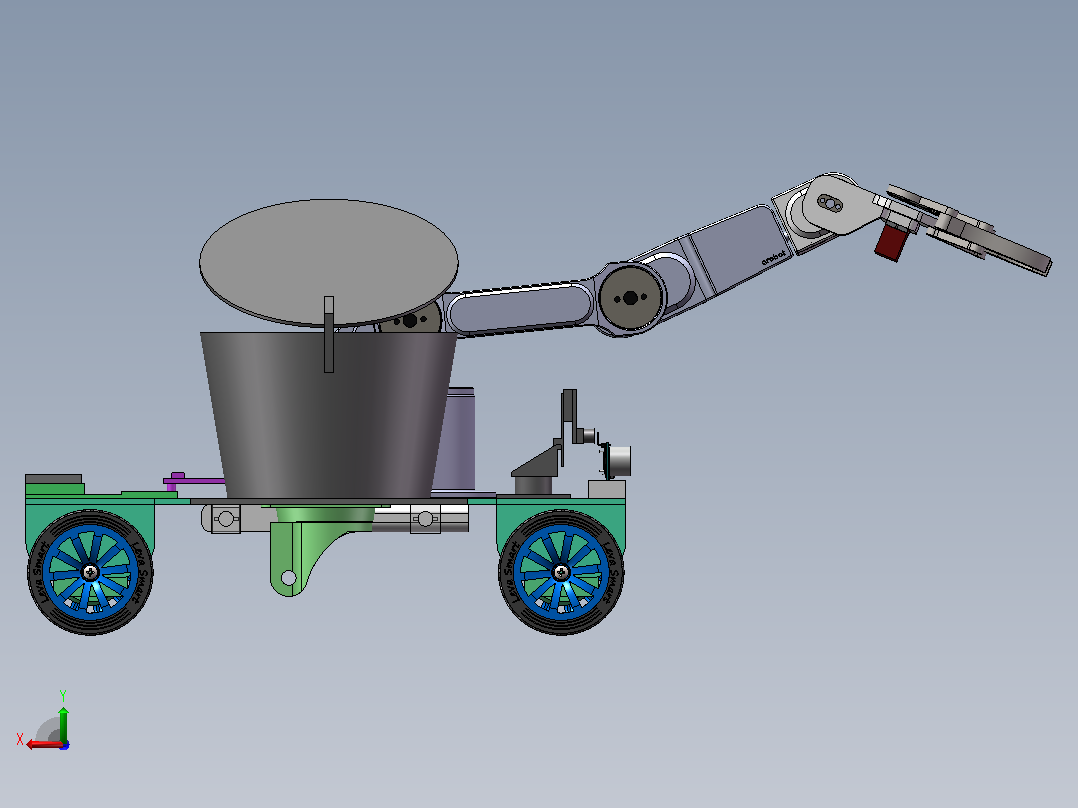This screenshot has width=1078, height=808.
Task: Click the screw at the left wheel hub
Action: pos(90,572)
